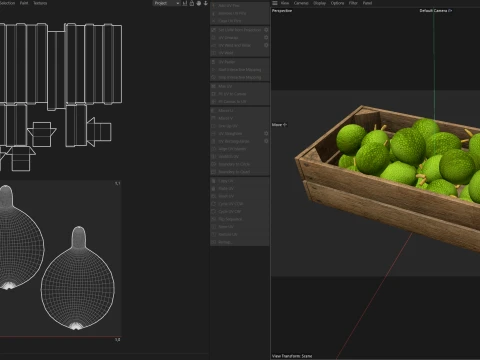Click the Mirror V command
Image resolution: width=480 pixels, height=360 pixels.
[240, 118]
